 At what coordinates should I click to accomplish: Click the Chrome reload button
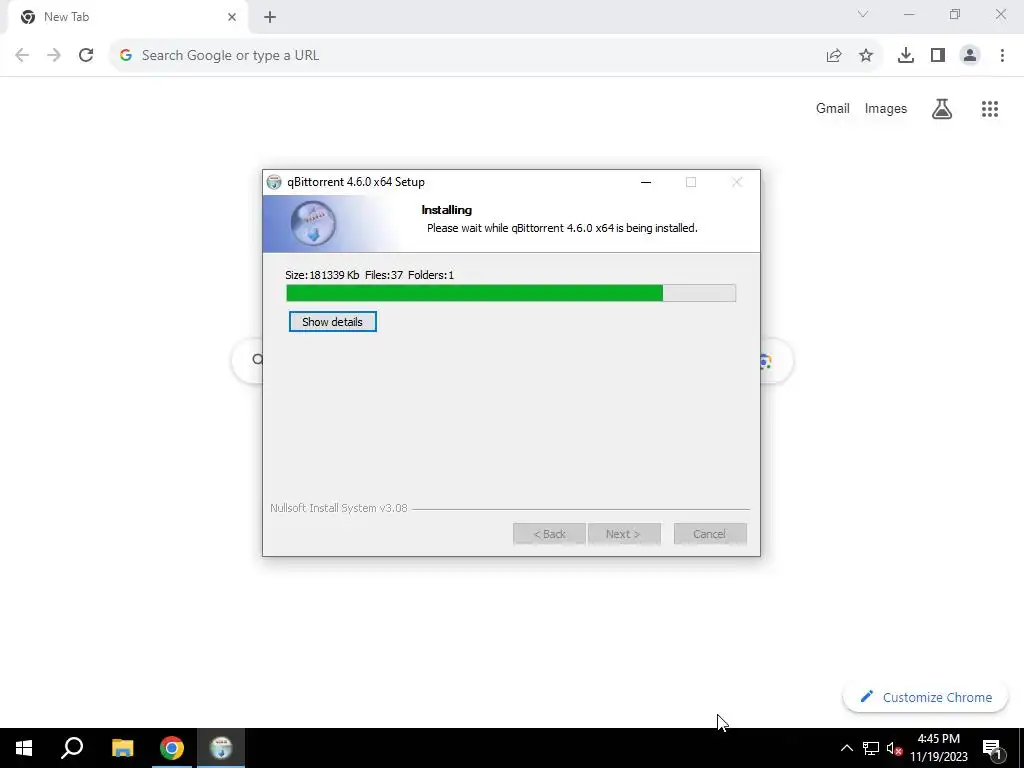(x=86, y=56)
